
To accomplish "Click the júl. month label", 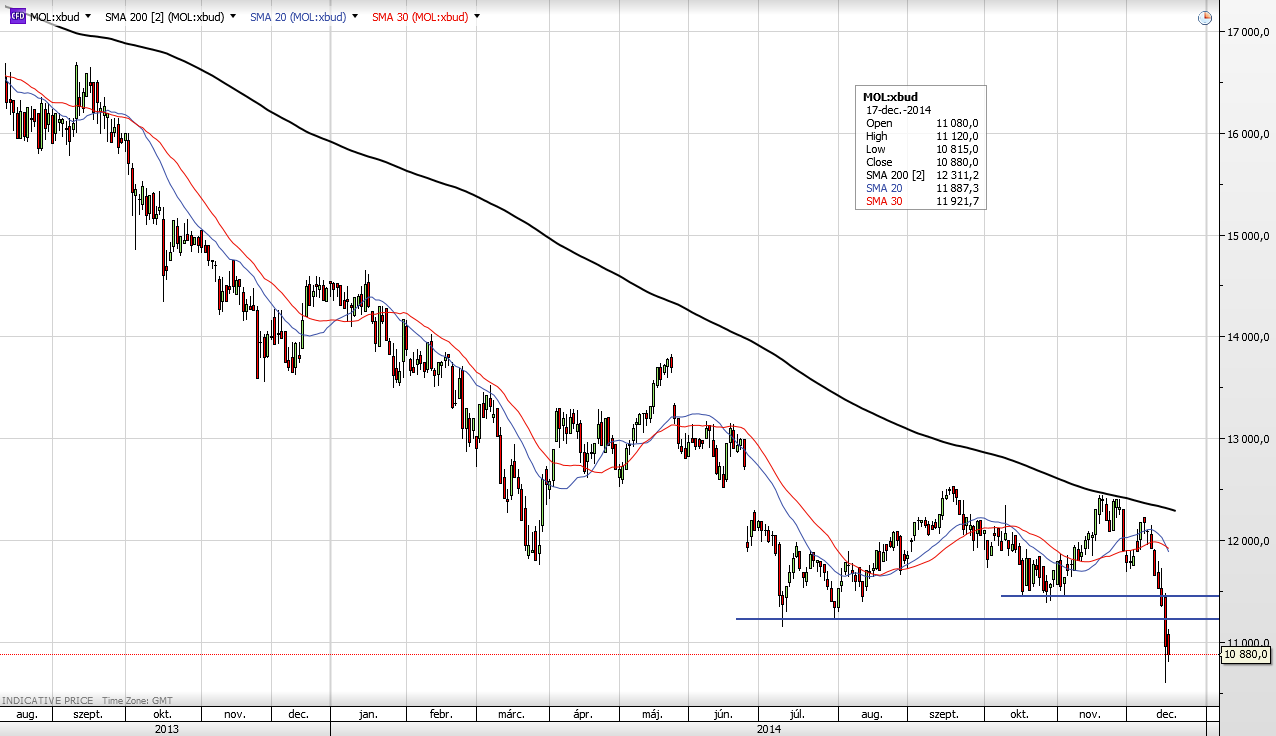I will point(798,715).
